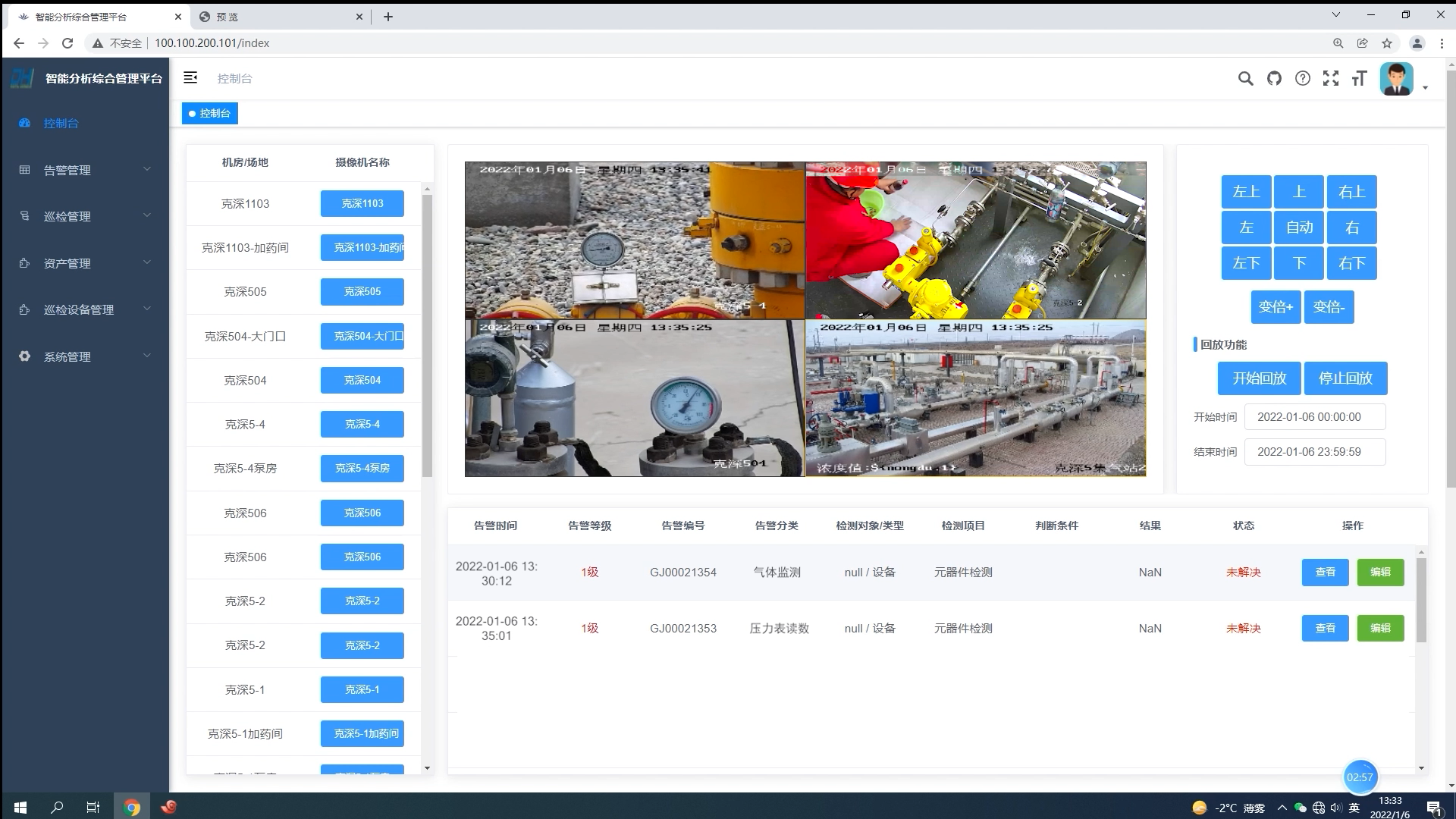Click 变倍+ zoom in button
1456x819 pixels.
[x=1276, y=307]
